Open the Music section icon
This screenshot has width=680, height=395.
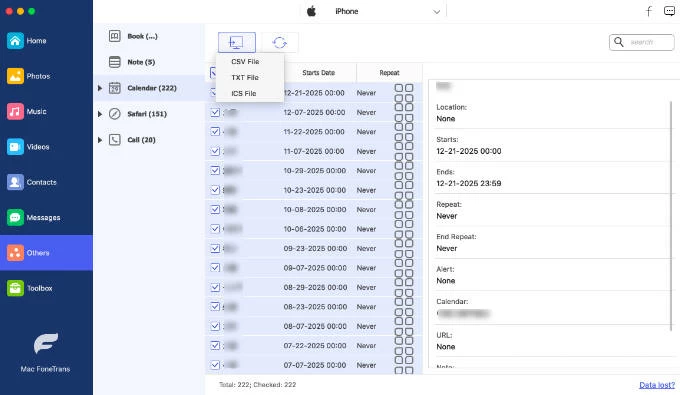click(15, 111)
